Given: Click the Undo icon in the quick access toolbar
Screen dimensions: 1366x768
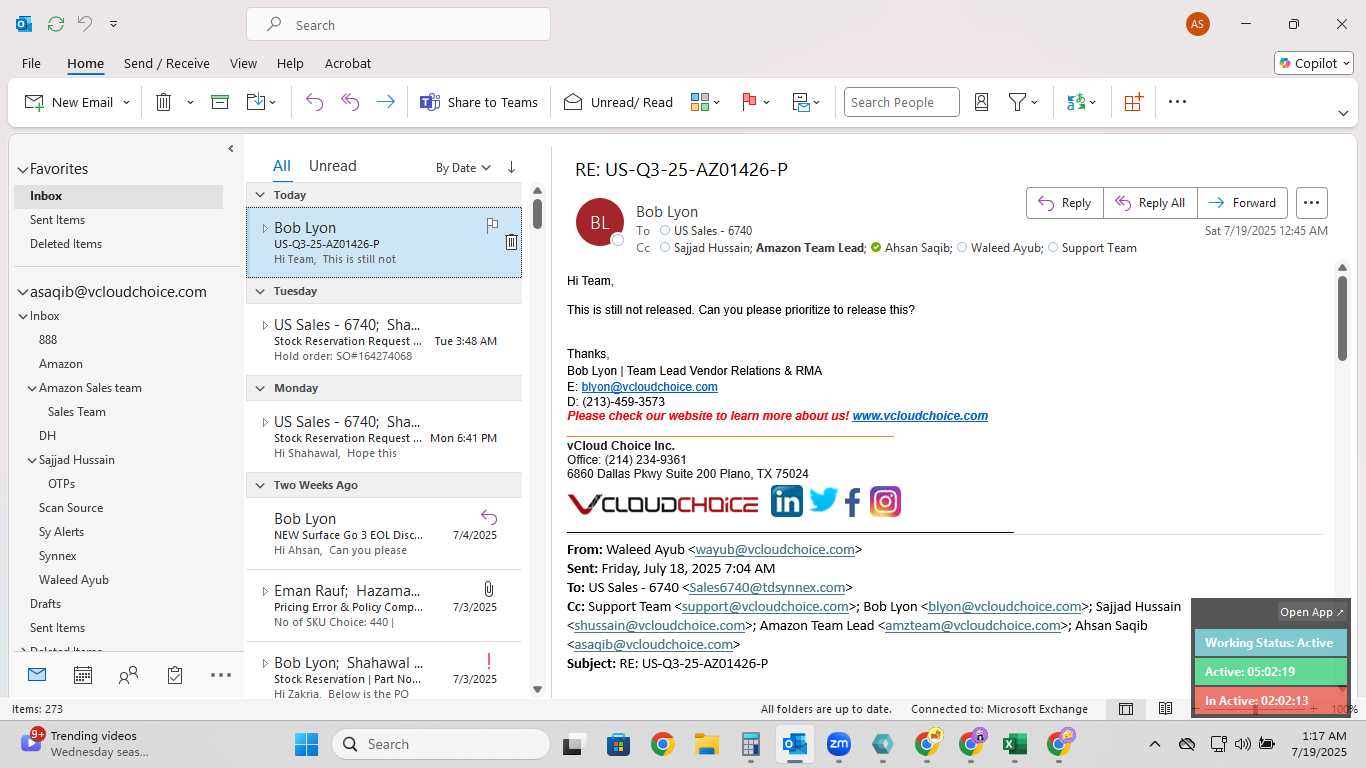Looking at the screenshot, I should 85,24.
